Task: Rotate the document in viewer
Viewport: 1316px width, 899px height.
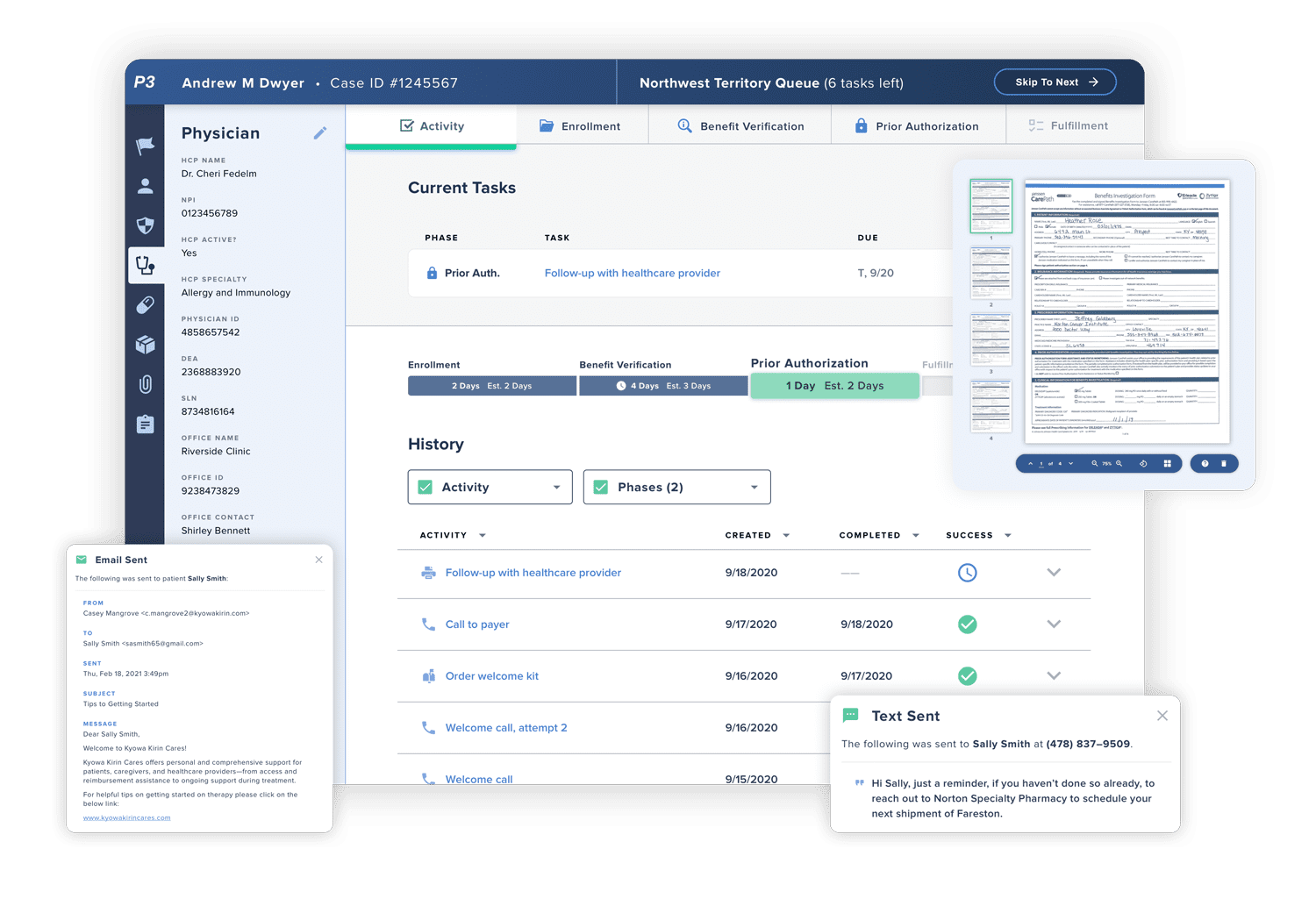Action: [1143, 463]
